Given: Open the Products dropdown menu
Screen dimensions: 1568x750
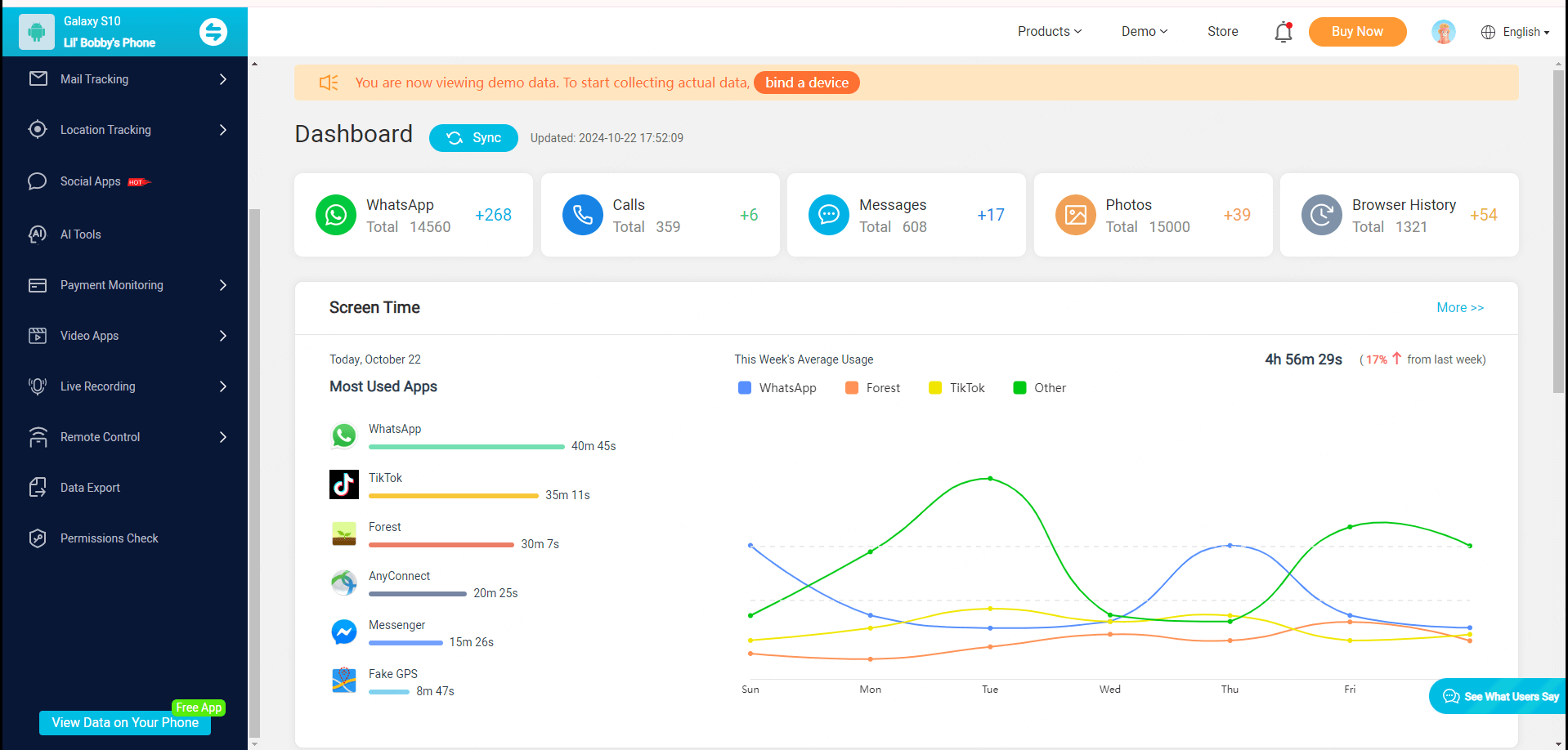Looking at the screenshot, I should (1050, 31).
